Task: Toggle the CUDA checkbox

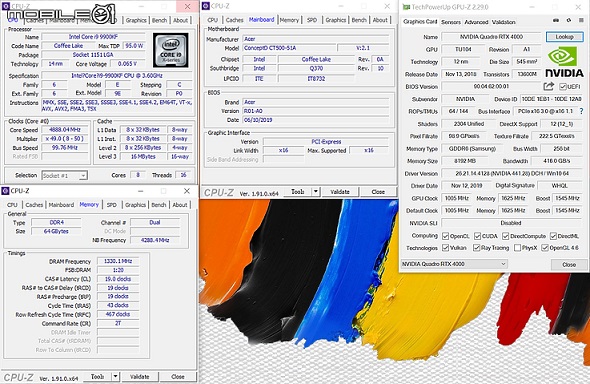Action: pyautogui.click(x=477, y=236)
